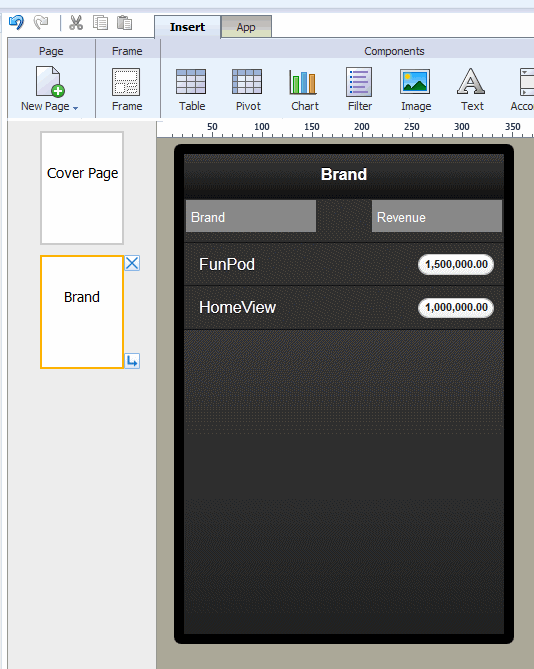Insert a Table component
The width and height of the screenshot is (534, 669).
tap(192, 90)
